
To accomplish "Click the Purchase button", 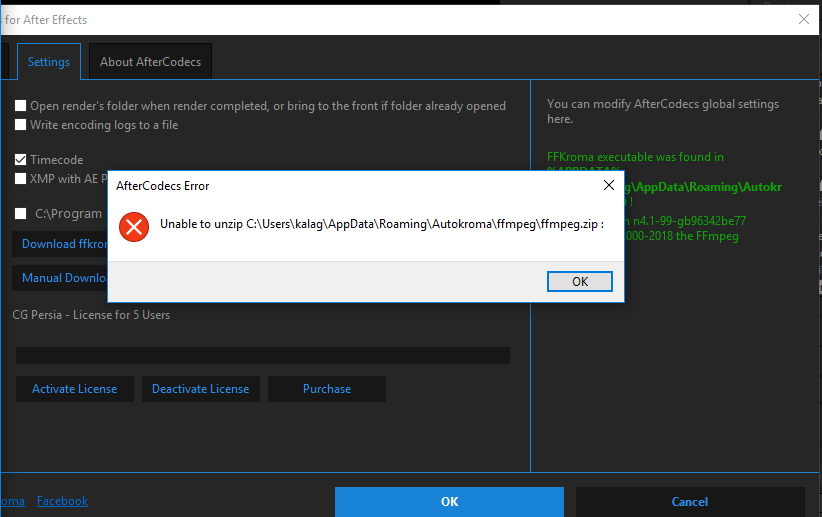I will pos(327,389).
